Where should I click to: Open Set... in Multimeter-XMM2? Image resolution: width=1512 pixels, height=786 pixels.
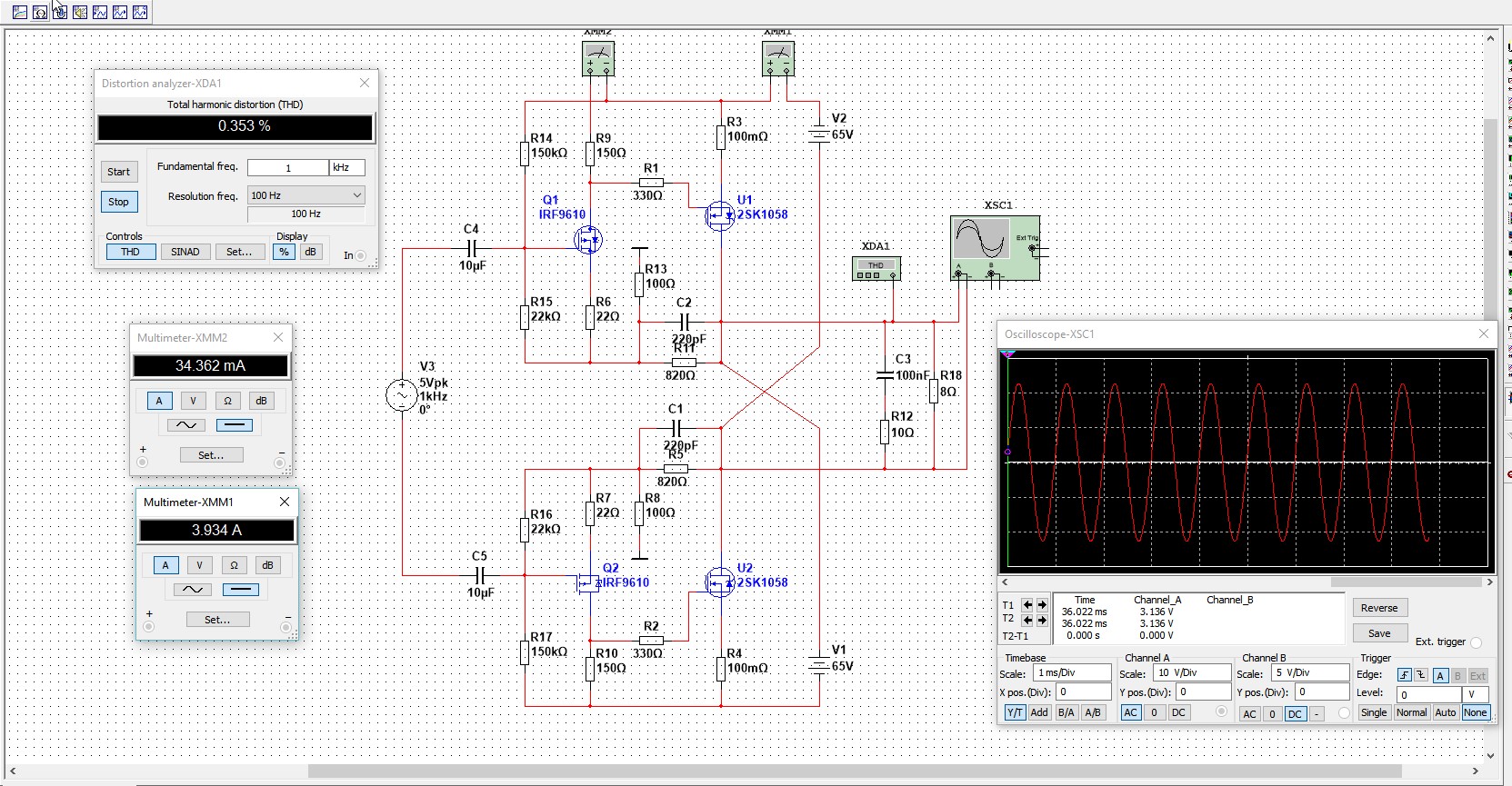tap(211, 455)
